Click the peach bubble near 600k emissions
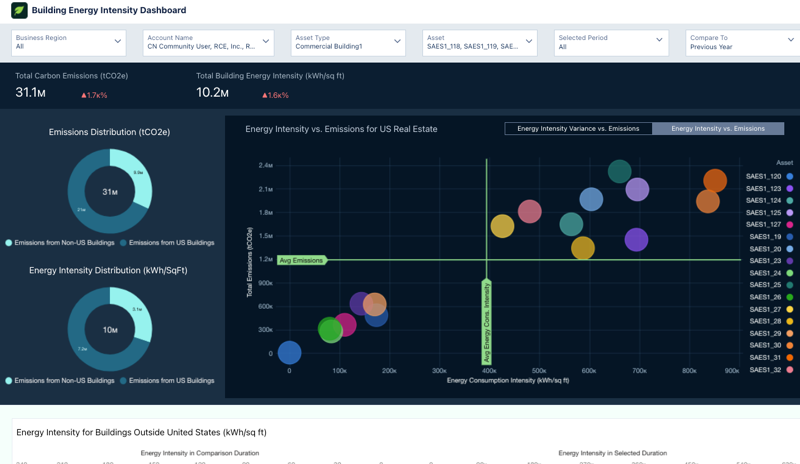The image size is (800, 464). click(x=374, y=304)
